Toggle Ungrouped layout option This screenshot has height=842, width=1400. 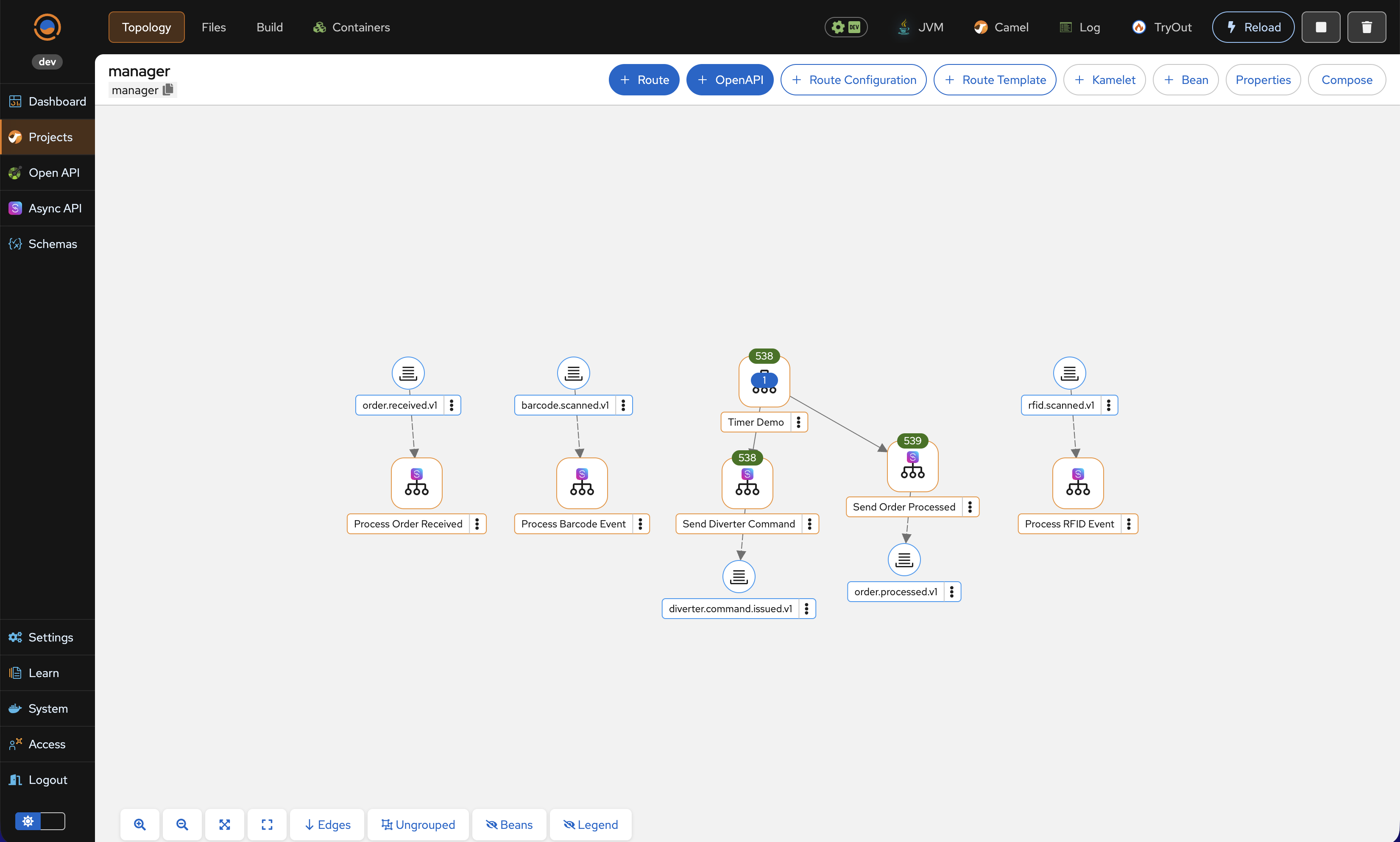[x=418, y=825]
